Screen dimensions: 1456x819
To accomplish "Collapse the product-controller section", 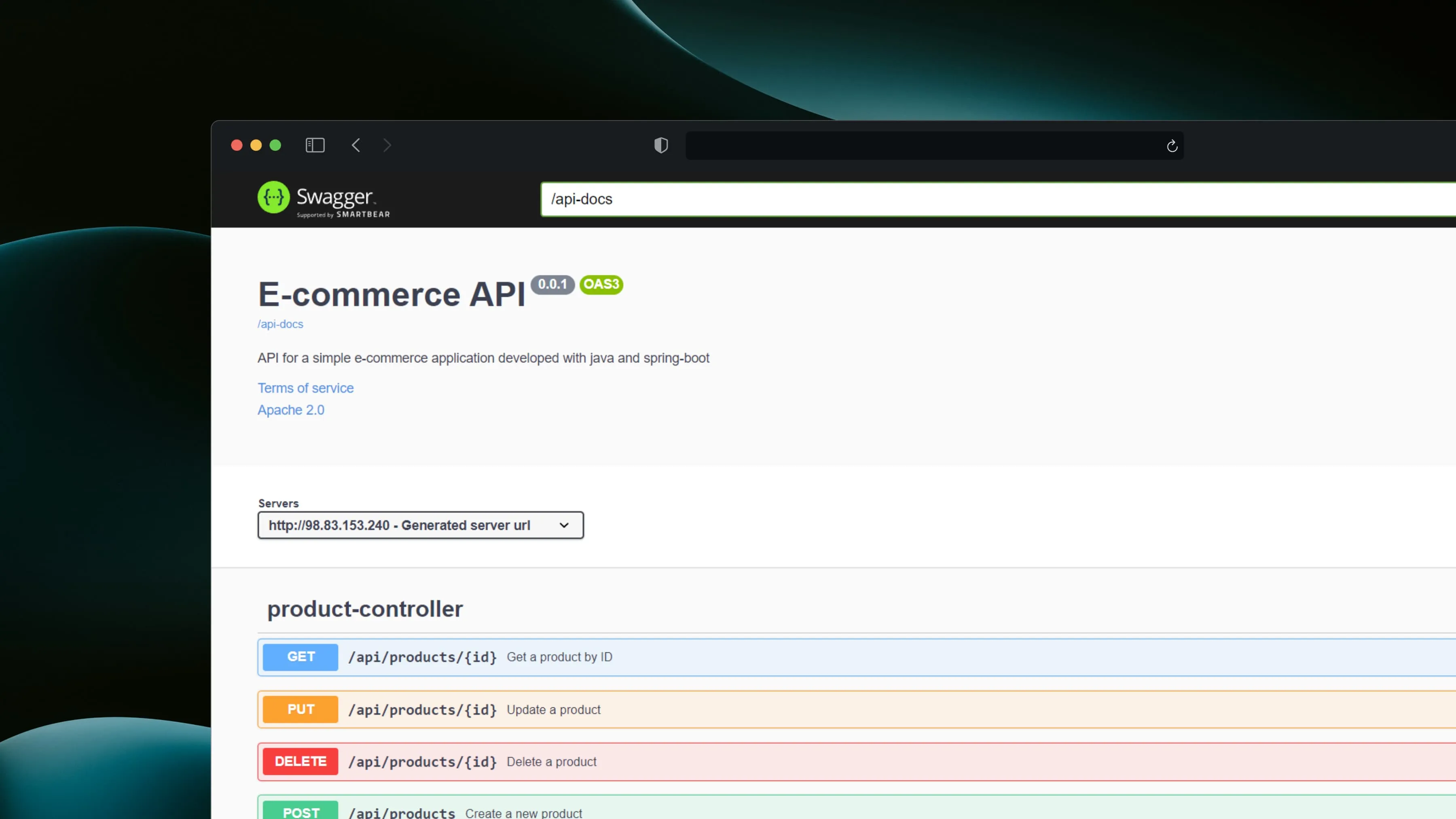I will tap(364, 609).
